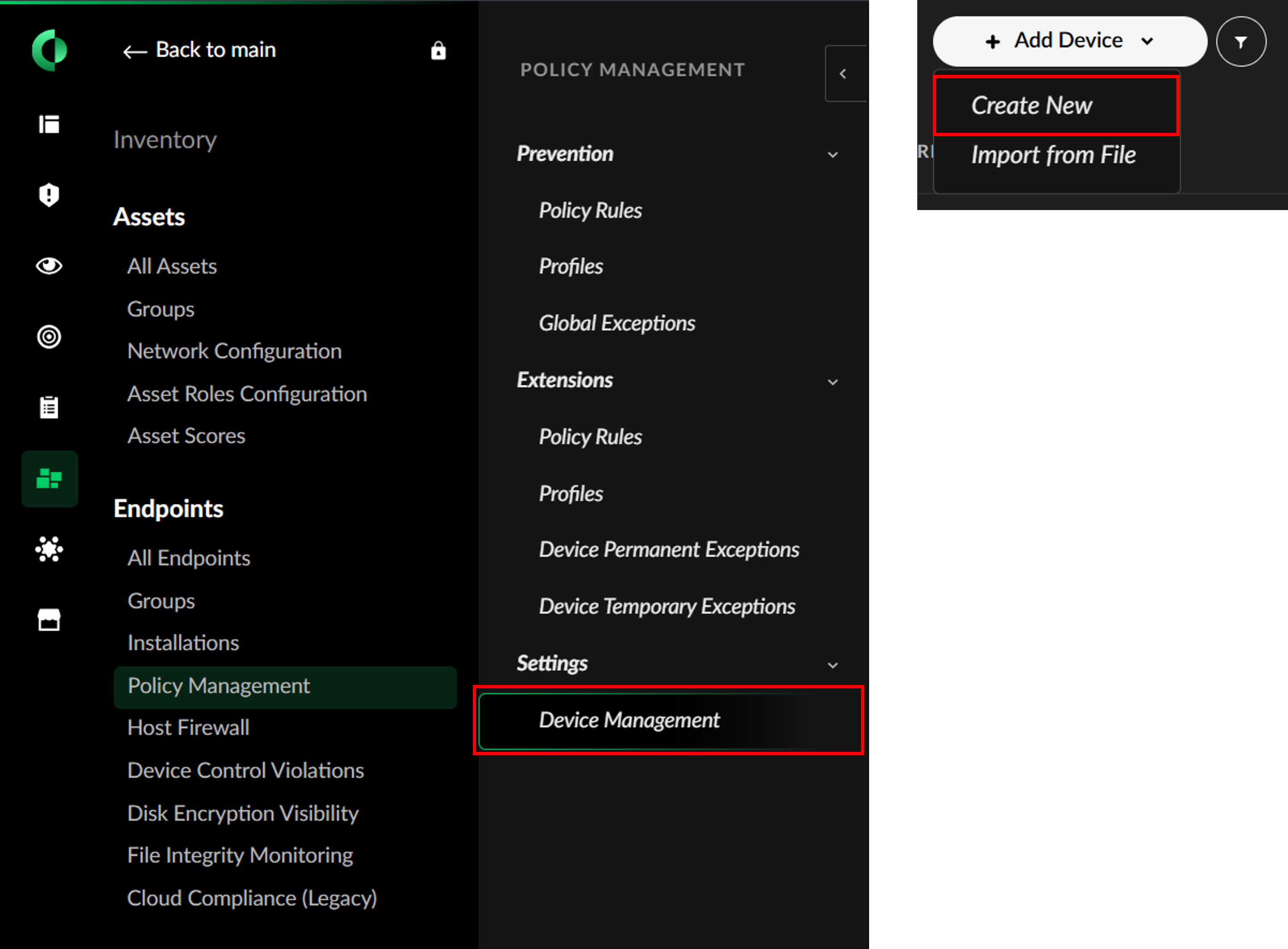
Task: Click the shield alert icon in sidebar
Action: [x=50, y=195]
